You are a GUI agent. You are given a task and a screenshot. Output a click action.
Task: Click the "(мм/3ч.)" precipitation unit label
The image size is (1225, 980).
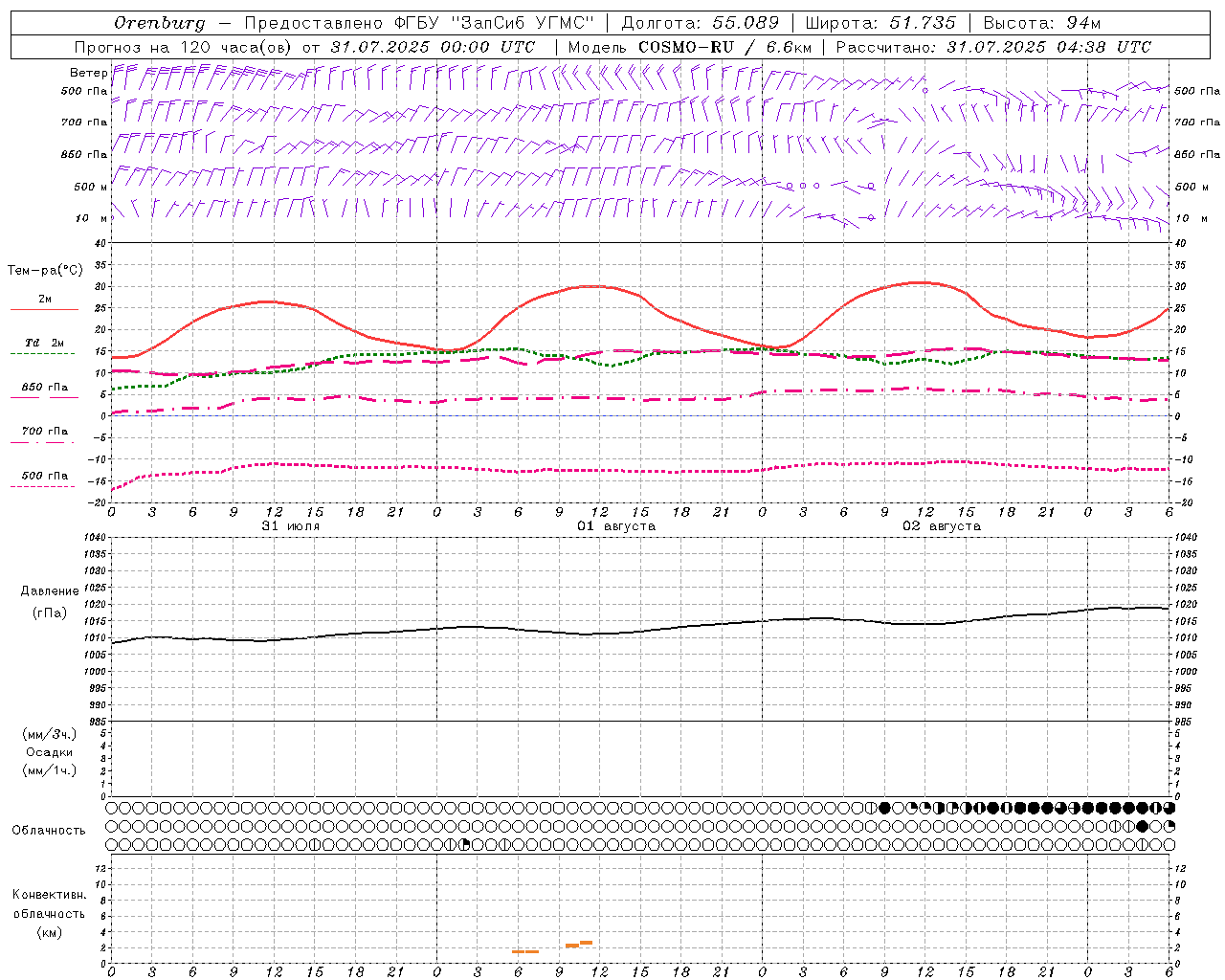[50, 734]
